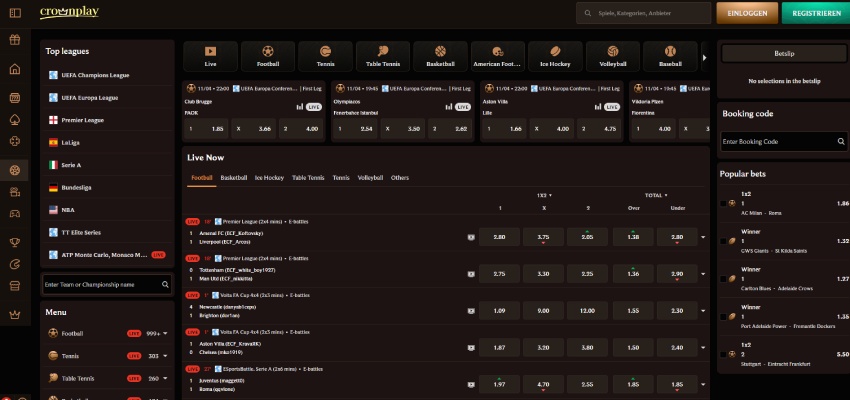The height and width of the screenshot is (400, 850).
Task: Open Bundesliga in Top leagues
Action: pos(107,188)
